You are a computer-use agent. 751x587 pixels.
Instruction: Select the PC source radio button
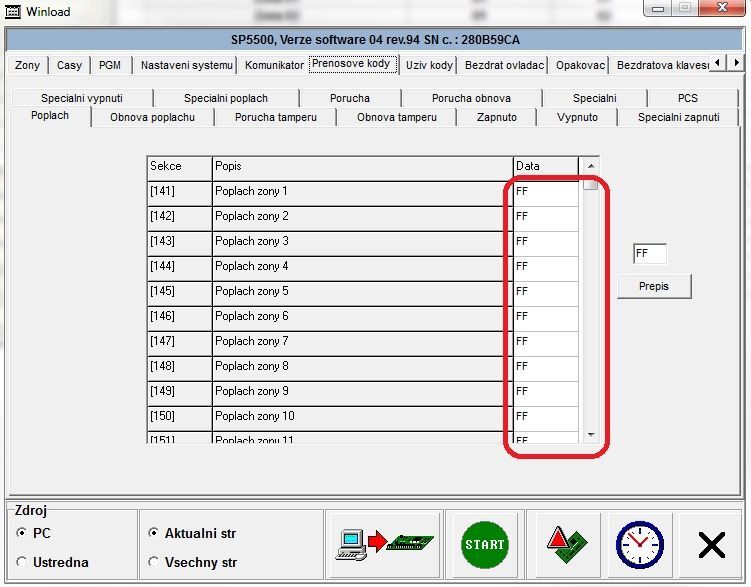tap(22, 534)
